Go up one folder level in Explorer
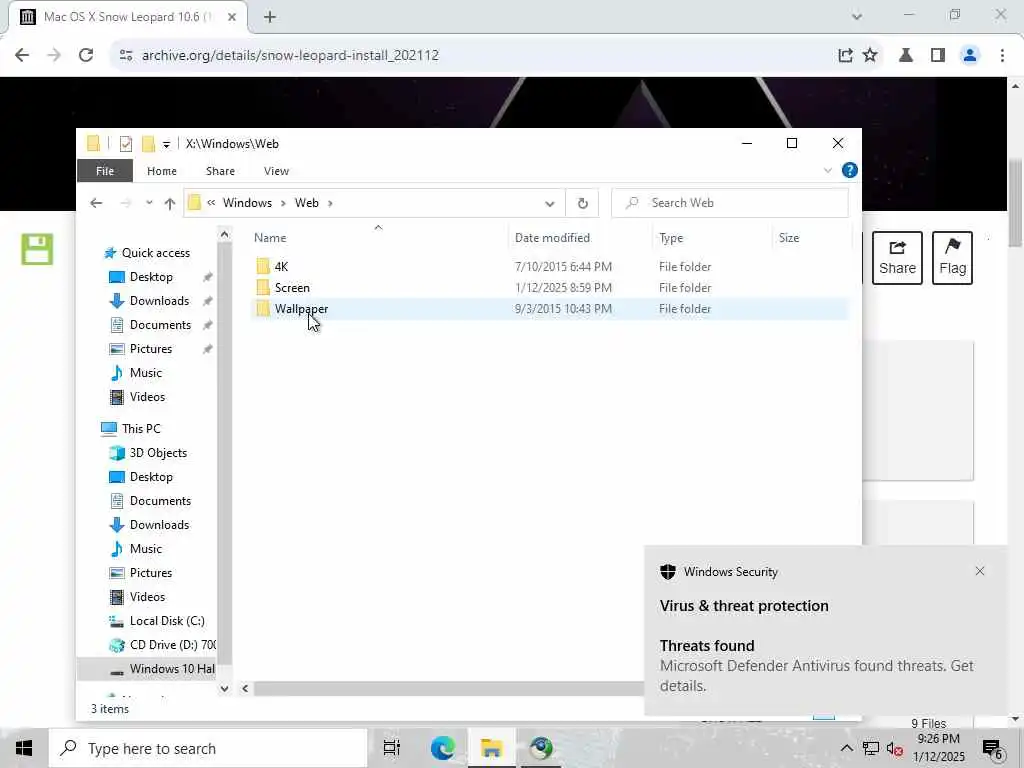The height and width of the screenshot is (768, 1024). pos(170,203)
